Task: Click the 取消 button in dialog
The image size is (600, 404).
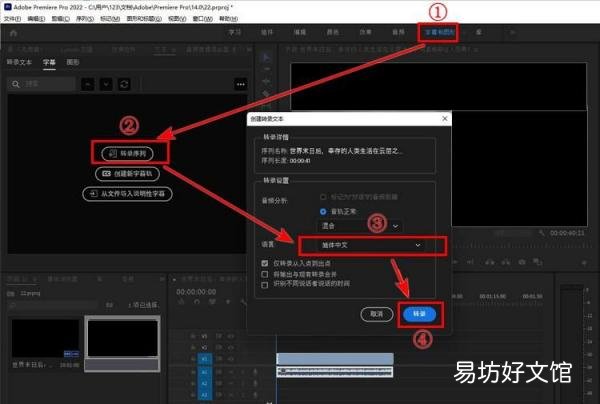Action: click(x=377, y=314)
